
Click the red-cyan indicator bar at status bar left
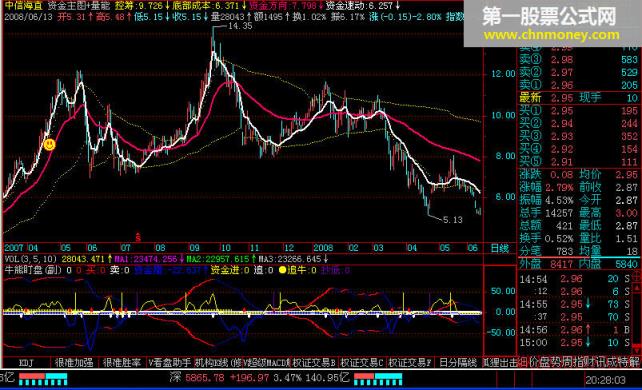point(43,379)
